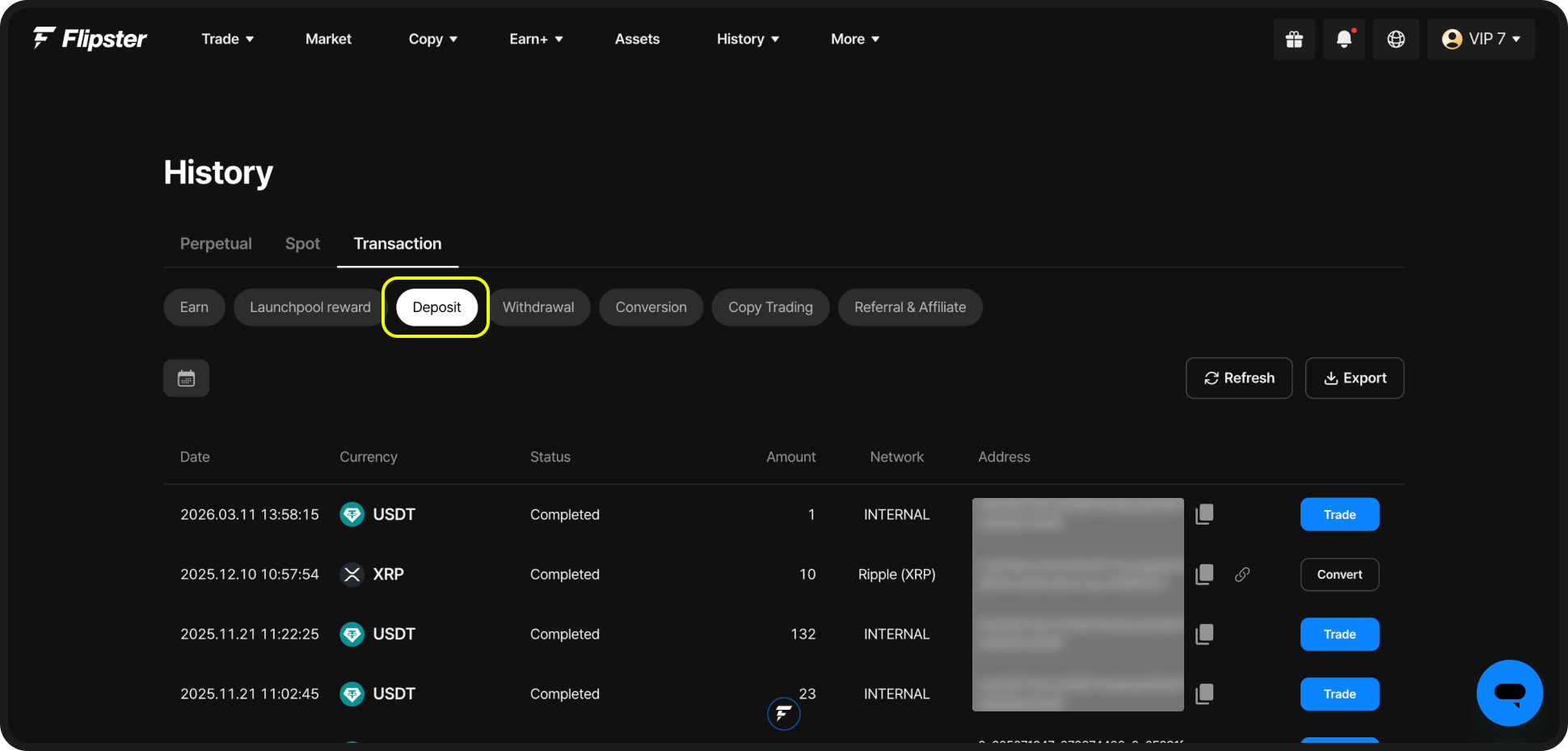Open the notifications bell
Image resolution: width=1568 pixels, height=751 pixels.
click(x=1344, y=39)
